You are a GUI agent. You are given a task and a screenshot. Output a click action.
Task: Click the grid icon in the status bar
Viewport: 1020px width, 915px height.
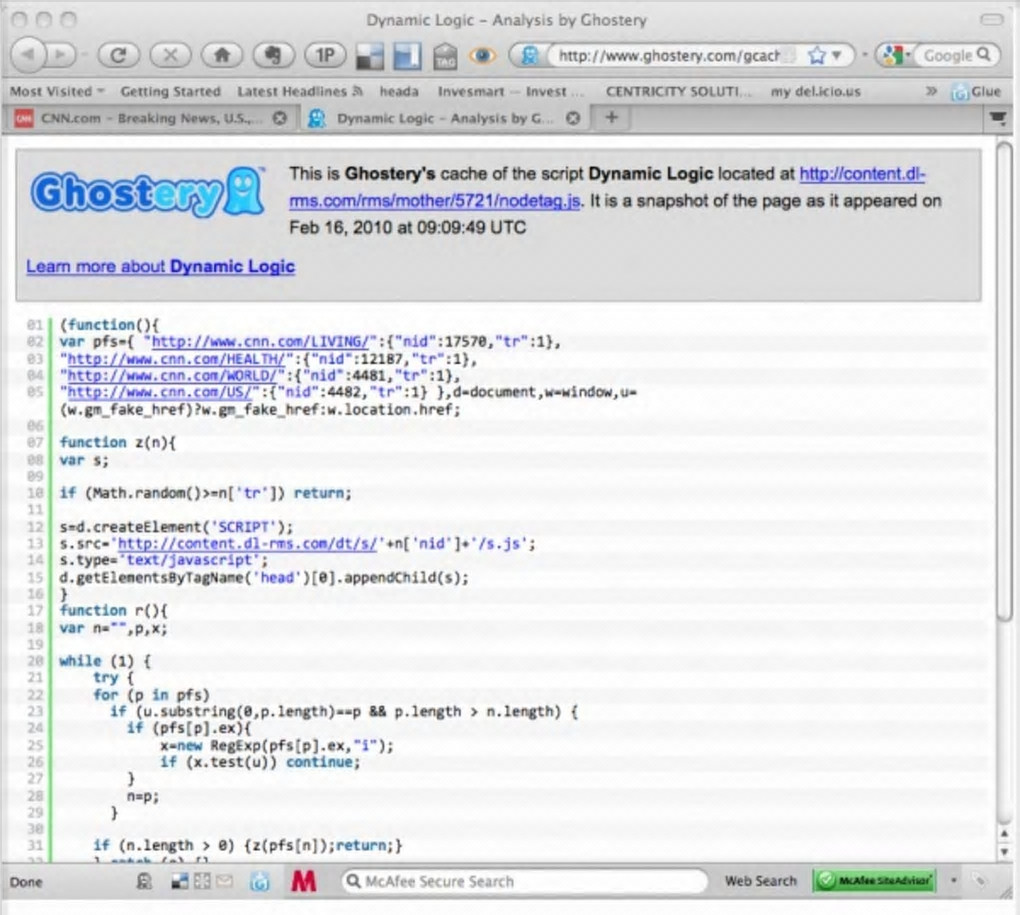[202, 881]
